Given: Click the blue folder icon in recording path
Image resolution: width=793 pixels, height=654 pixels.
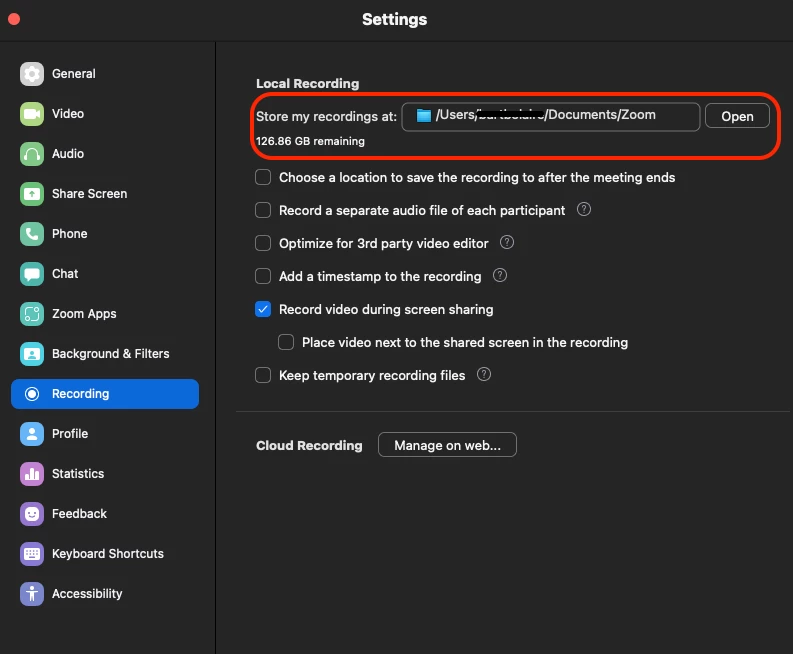Looking at the screenshot, I should pyautogui.click(x=423, y=116).
